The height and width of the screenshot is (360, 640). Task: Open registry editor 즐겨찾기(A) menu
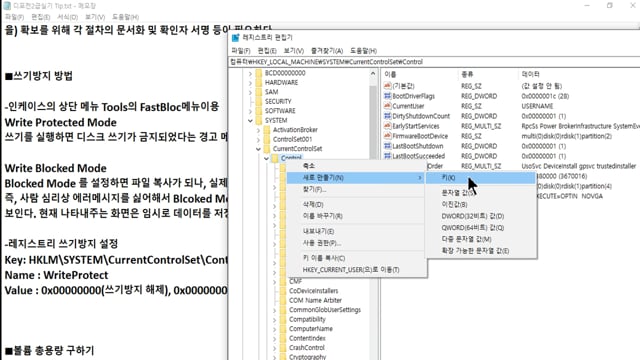tap(327, 51)
